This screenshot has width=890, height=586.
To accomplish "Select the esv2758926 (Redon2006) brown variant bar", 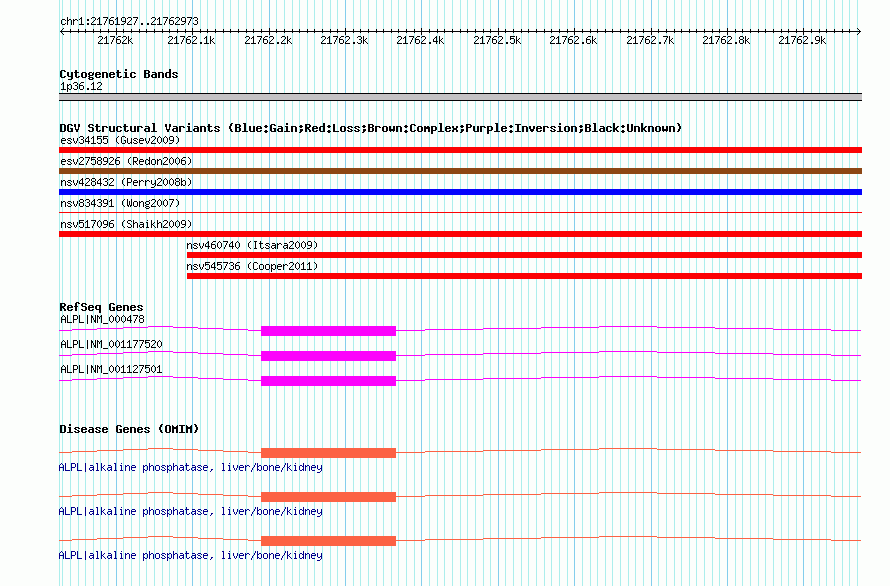I will 460,171.
